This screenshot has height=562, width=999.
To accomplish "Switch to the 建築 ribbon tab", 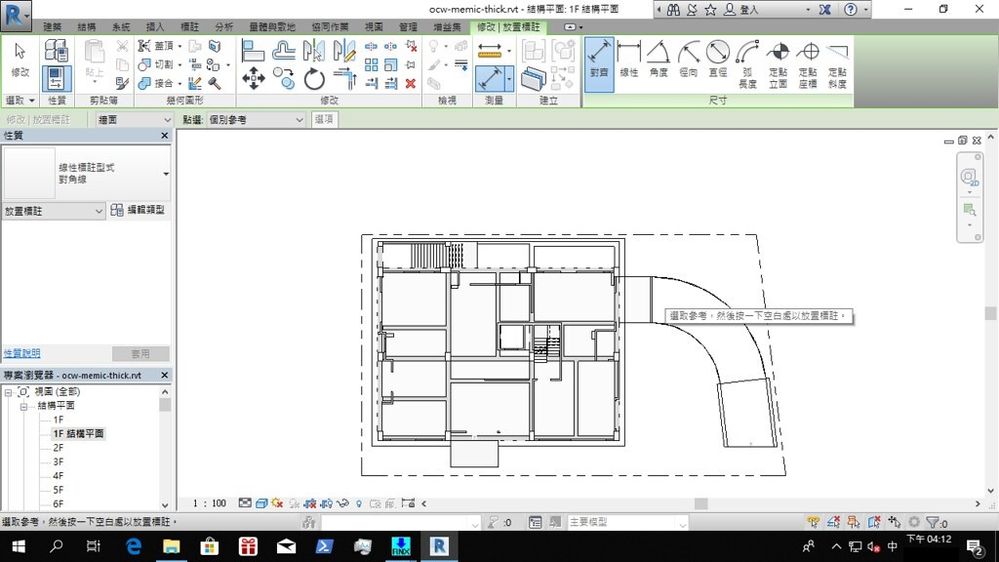I will click(x=52, y=26).
